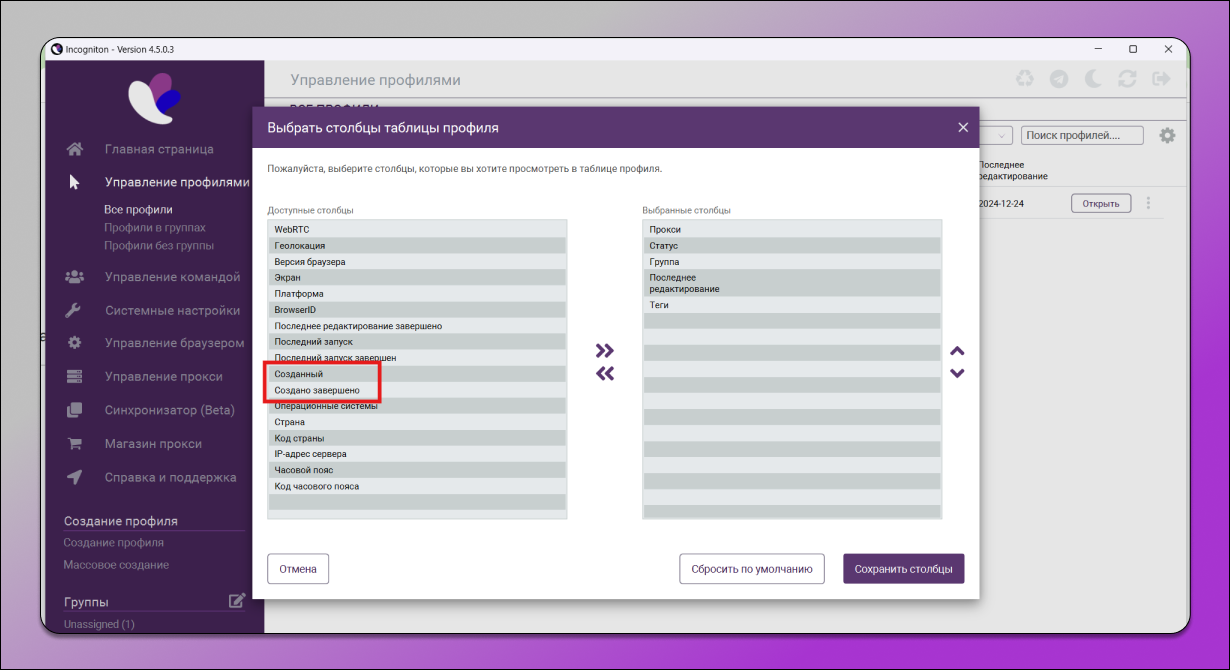Close the column selection dialog
This screenshot has width=1230, height=670.
963,128
